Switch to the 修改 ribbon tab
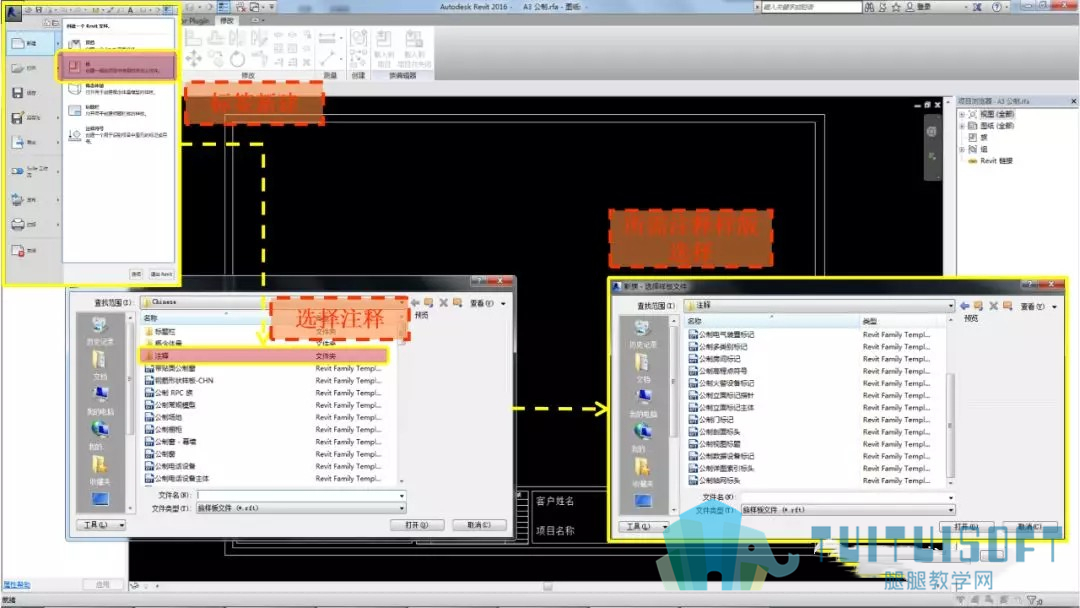This screenshot has height=608, width=1080. click(x=227, y=21)
